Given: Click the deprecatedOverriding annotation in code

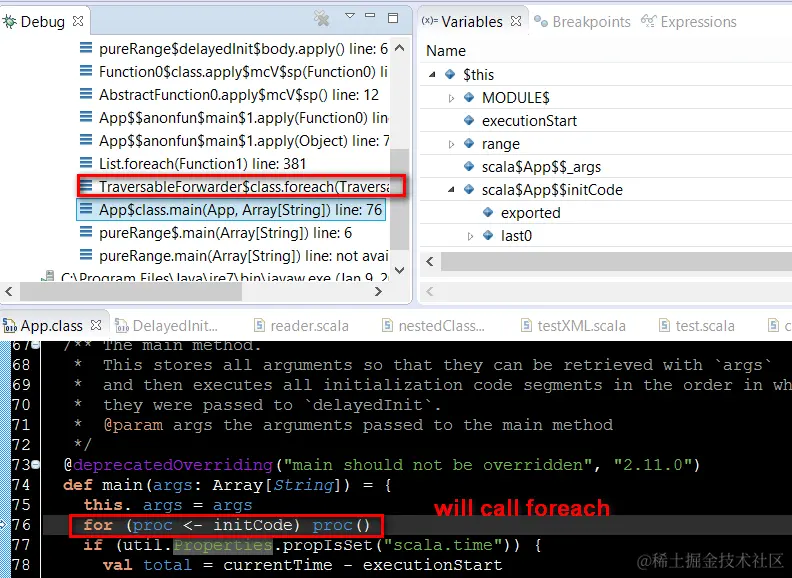Looking at the screenshot, I should click(x=173, y=465).
